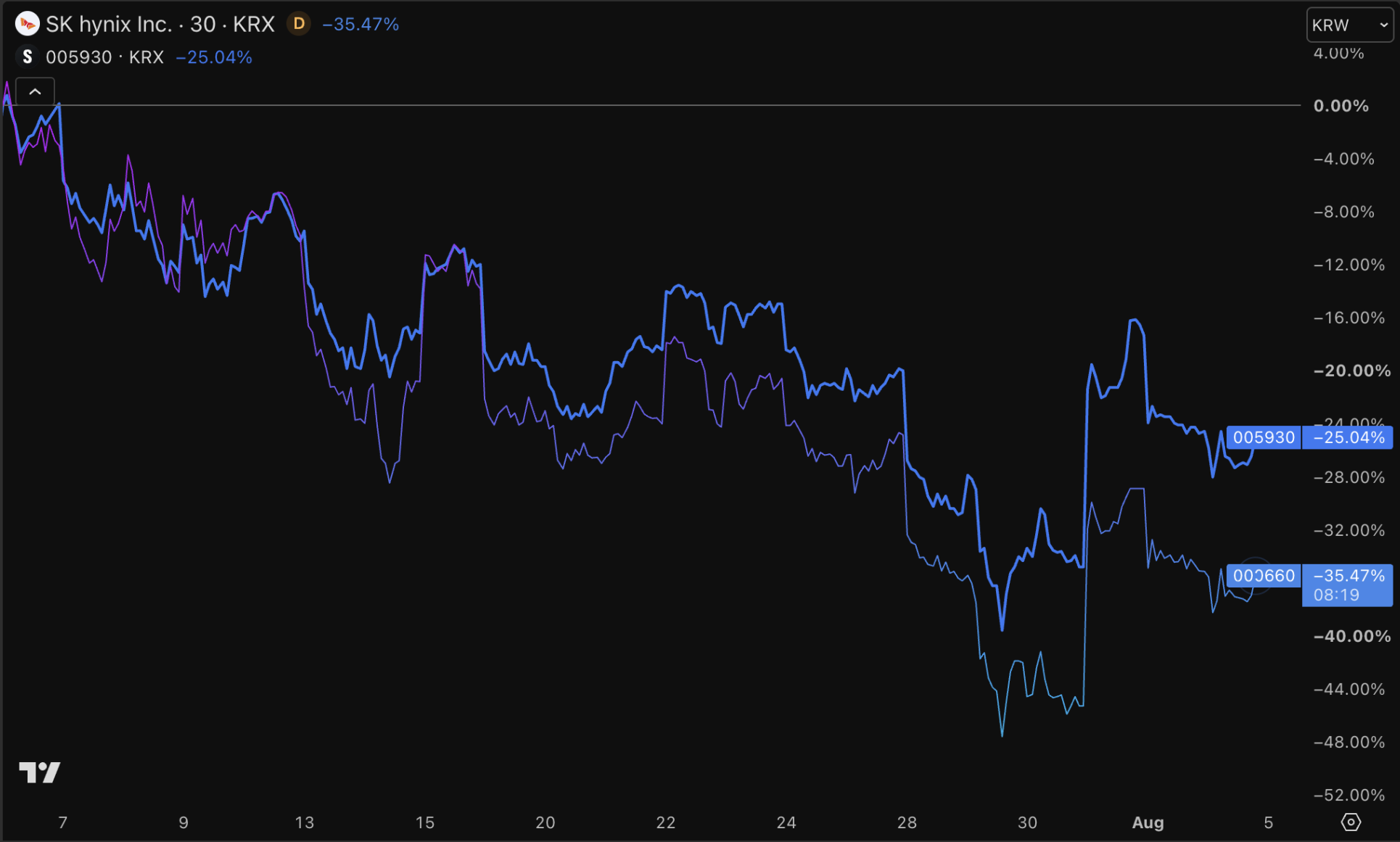
Task: Collapse the legend with the chevron button
Action: point(35,91)
